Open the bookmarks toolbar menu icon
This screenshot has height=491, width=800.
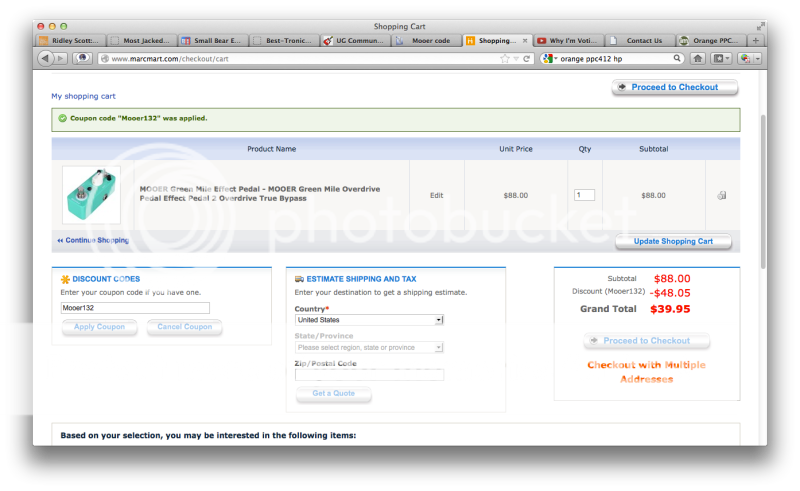718,59
